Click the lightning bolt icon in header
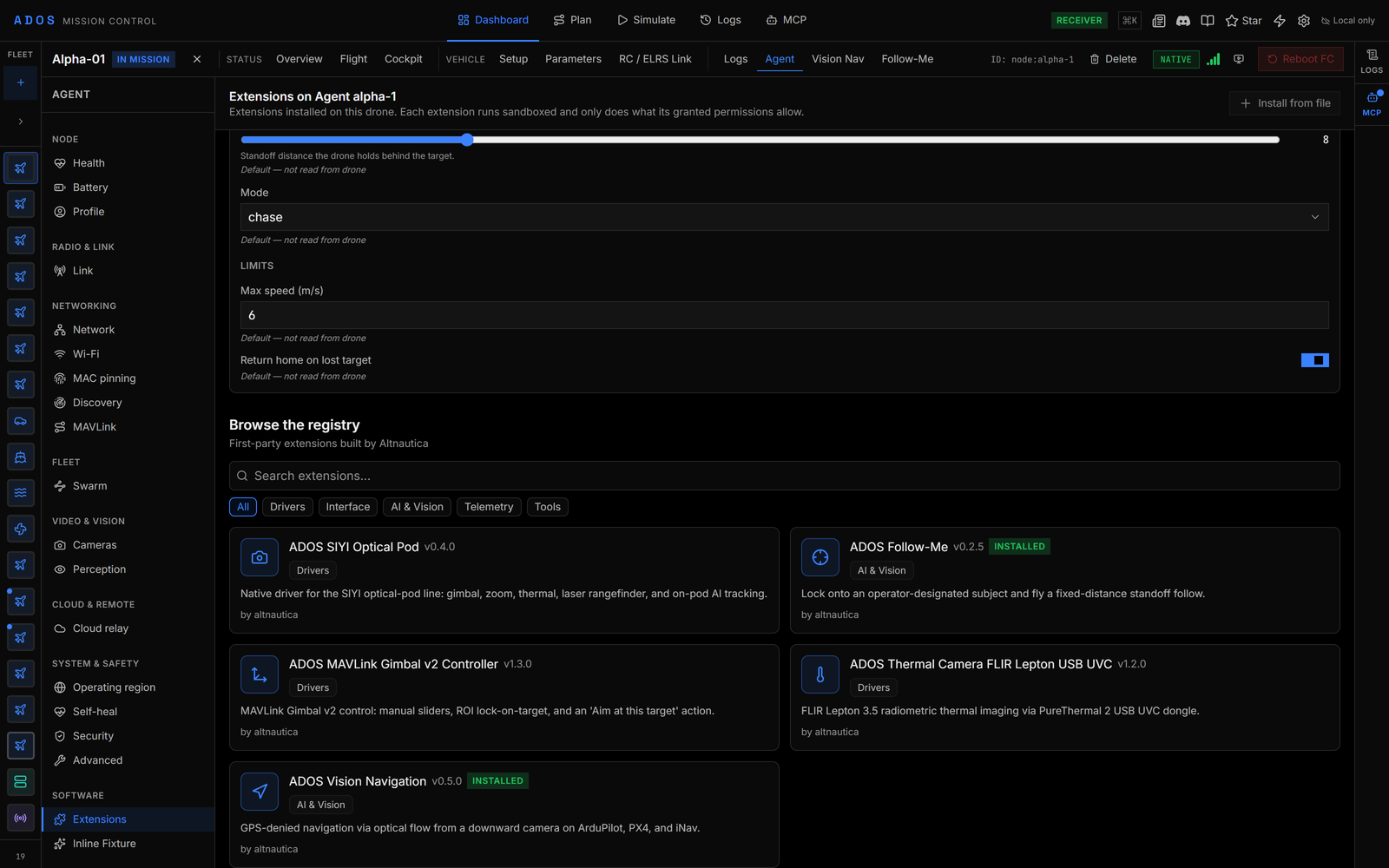This screenshot has width=1389, height=868. pos(1280,20)
